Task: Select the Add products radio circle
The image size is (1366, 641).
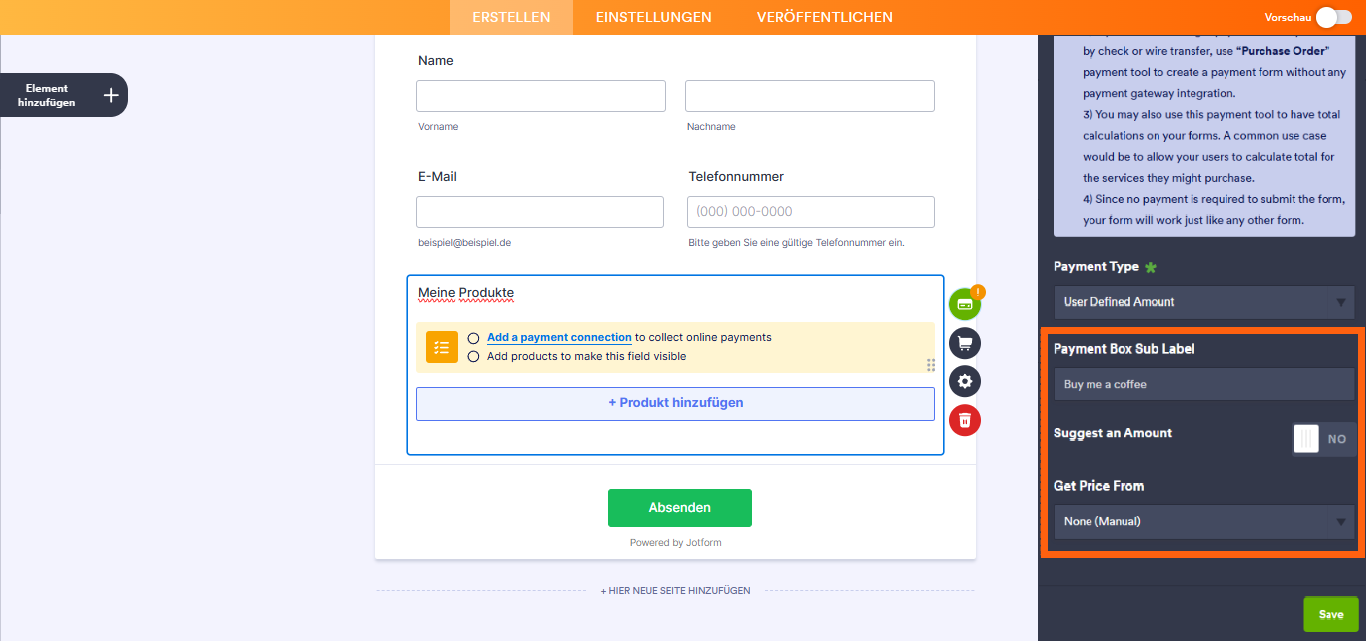Action: click(x=473, y=356)
